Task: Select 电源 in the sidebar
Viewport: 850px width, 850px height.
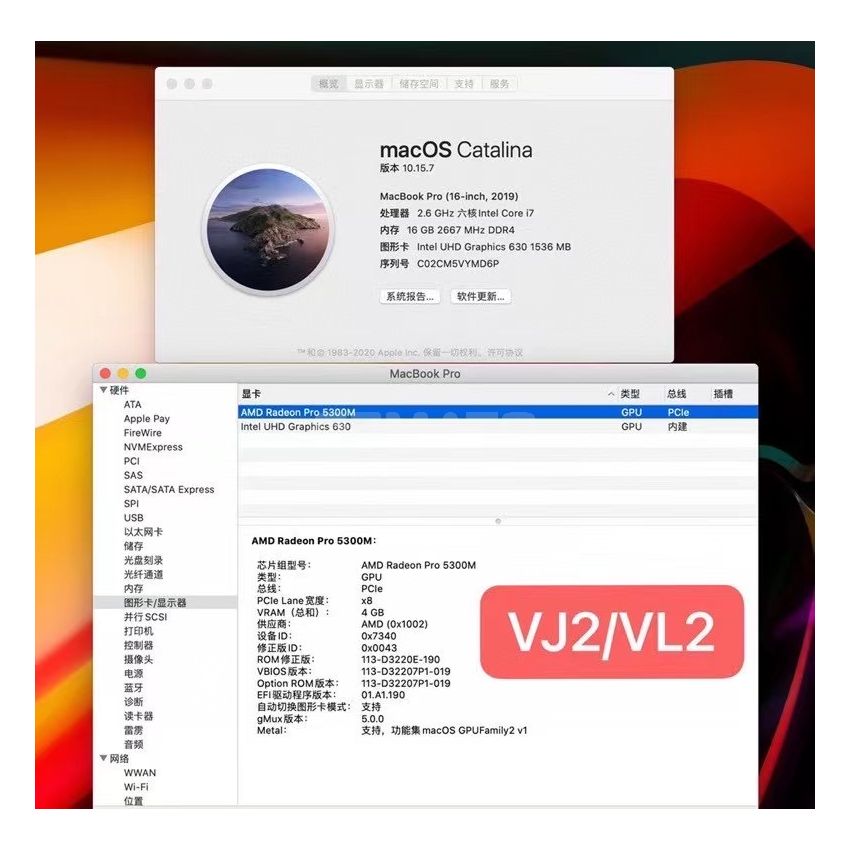Action: pos(134,673)
